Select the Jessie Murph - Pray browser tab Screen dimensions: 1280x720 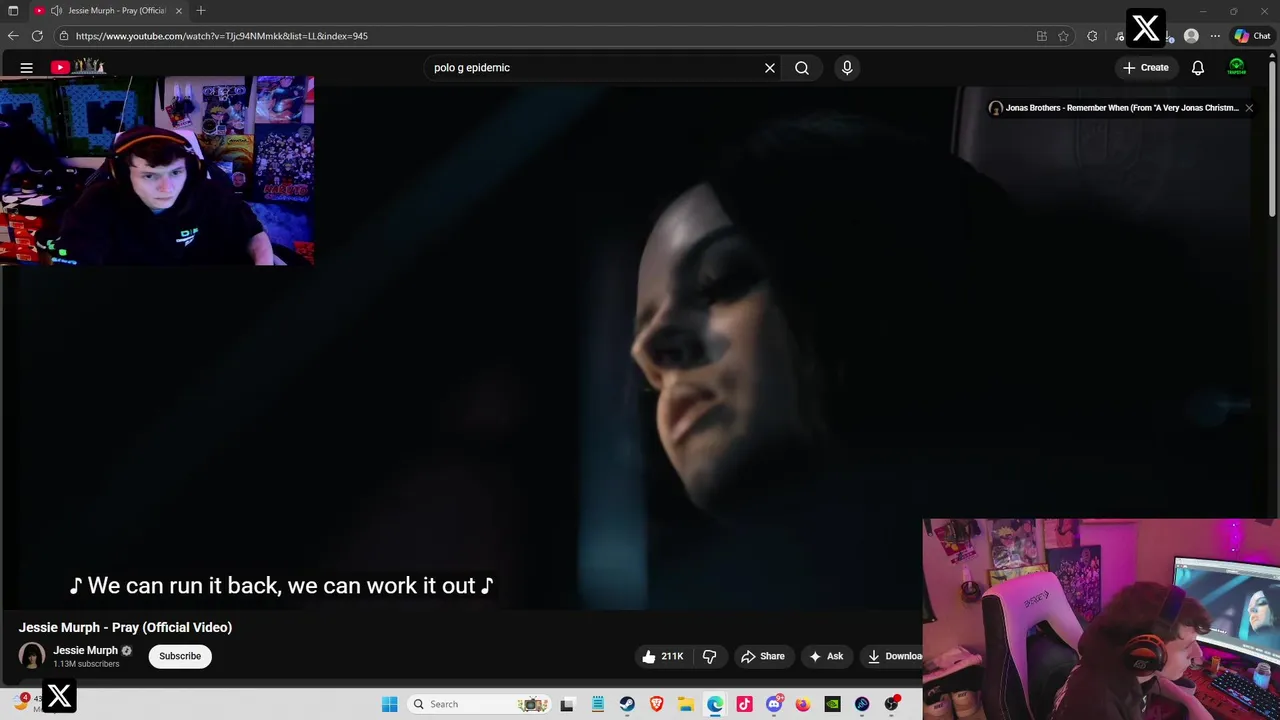(110, 10)
